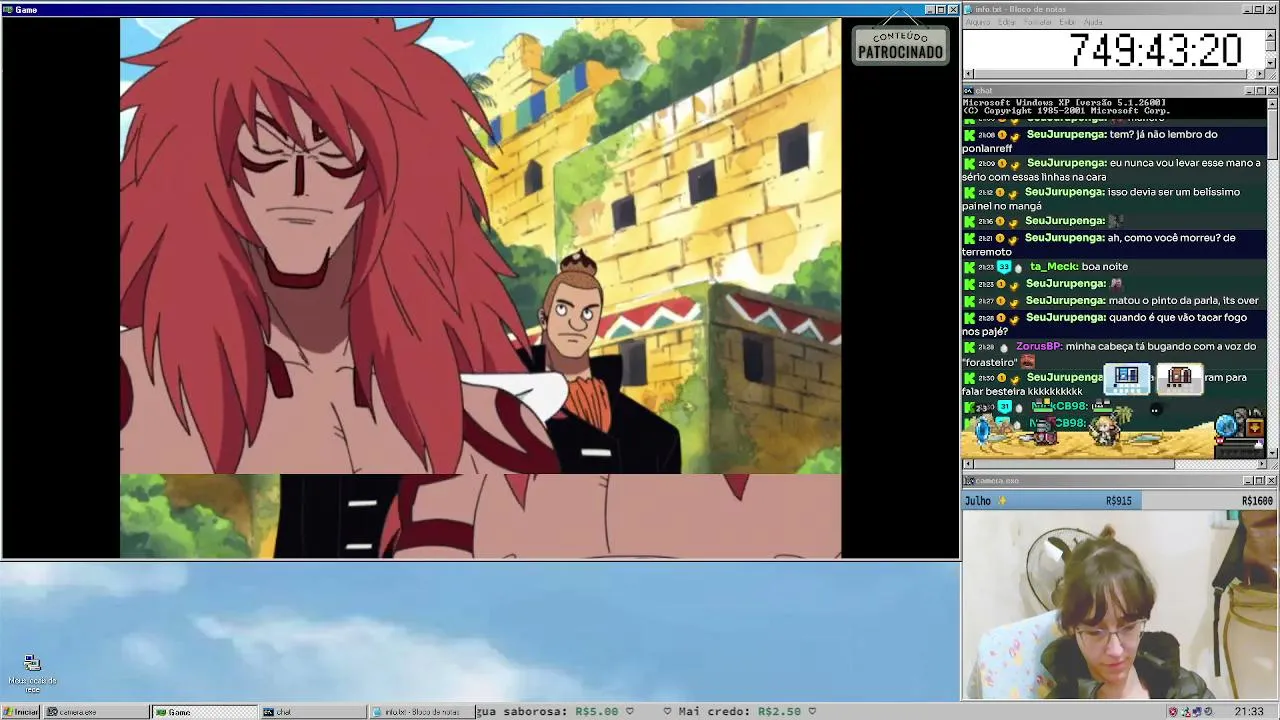
Task: Click the chat window scroll down arrow
Action: [x=1272, y=453]
